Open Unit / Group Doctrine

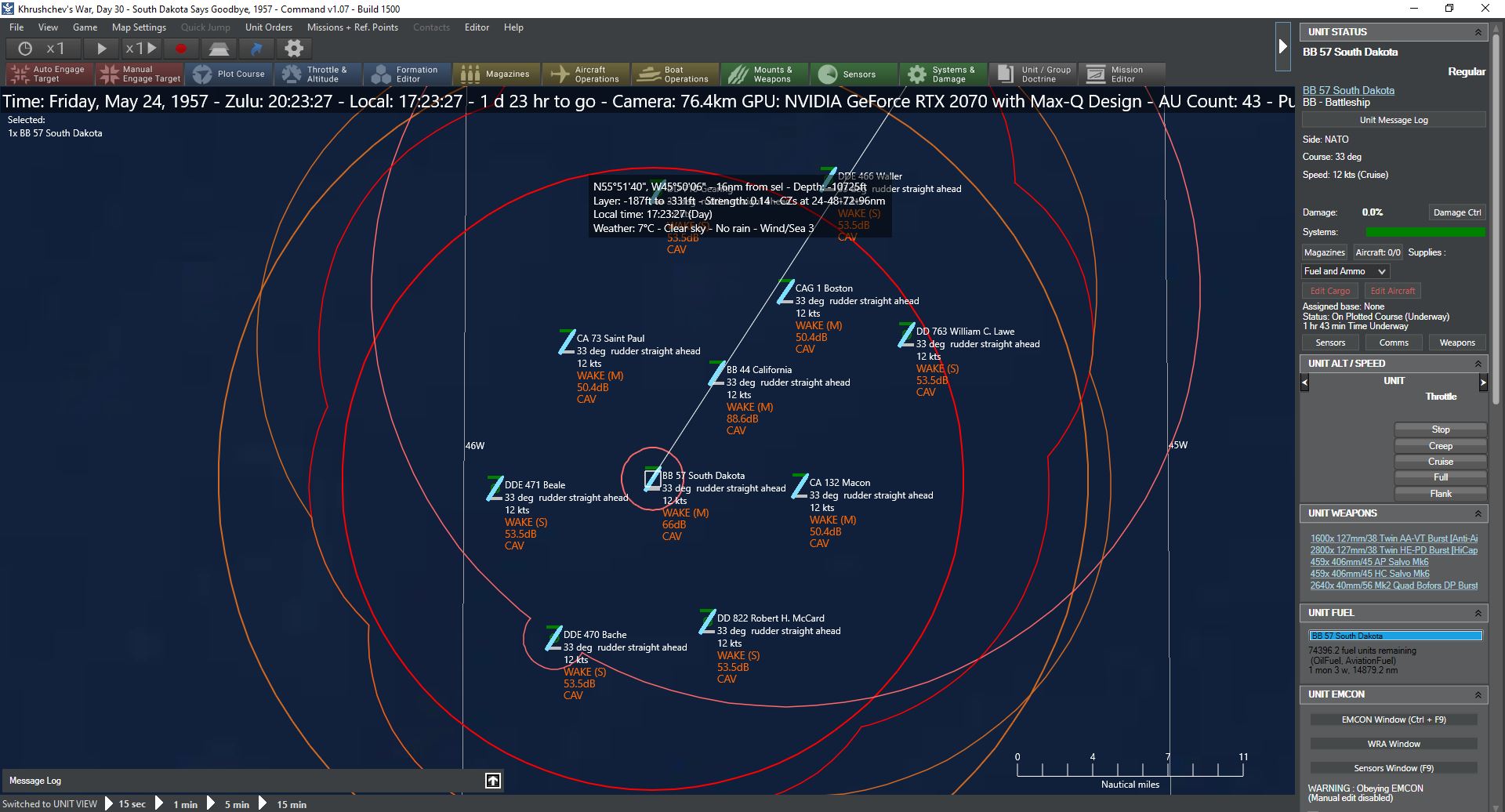1033,74
